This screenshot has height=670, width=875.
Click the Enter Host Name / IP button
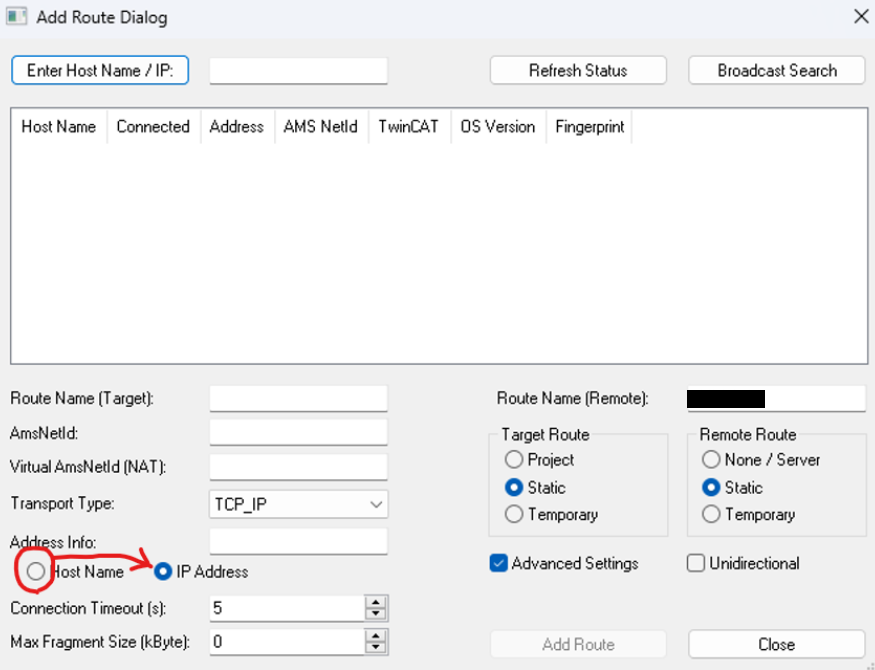(100, 70)
